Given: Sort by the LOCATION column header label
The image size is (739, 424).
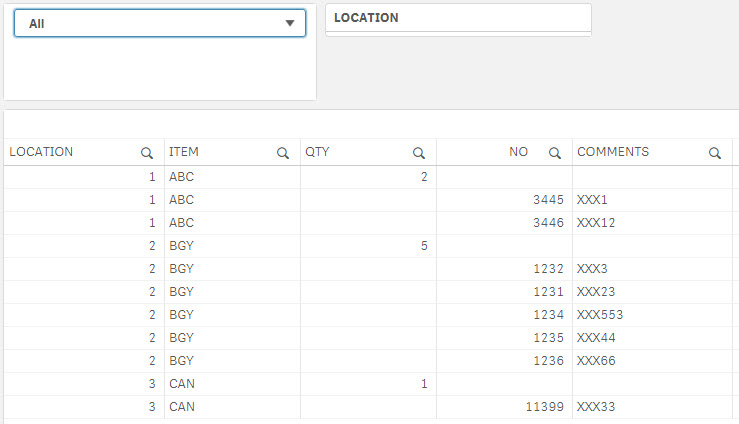Looking at the screenshot, I should pyautogui.click(x=41, y=152).
